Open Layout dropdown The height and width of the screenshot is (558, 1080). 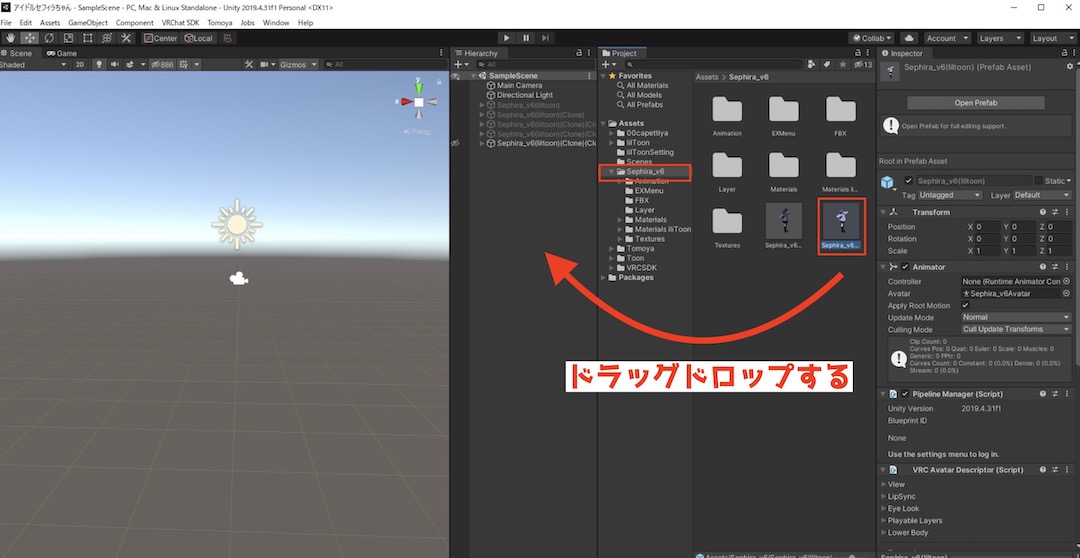click(1053, 39)
